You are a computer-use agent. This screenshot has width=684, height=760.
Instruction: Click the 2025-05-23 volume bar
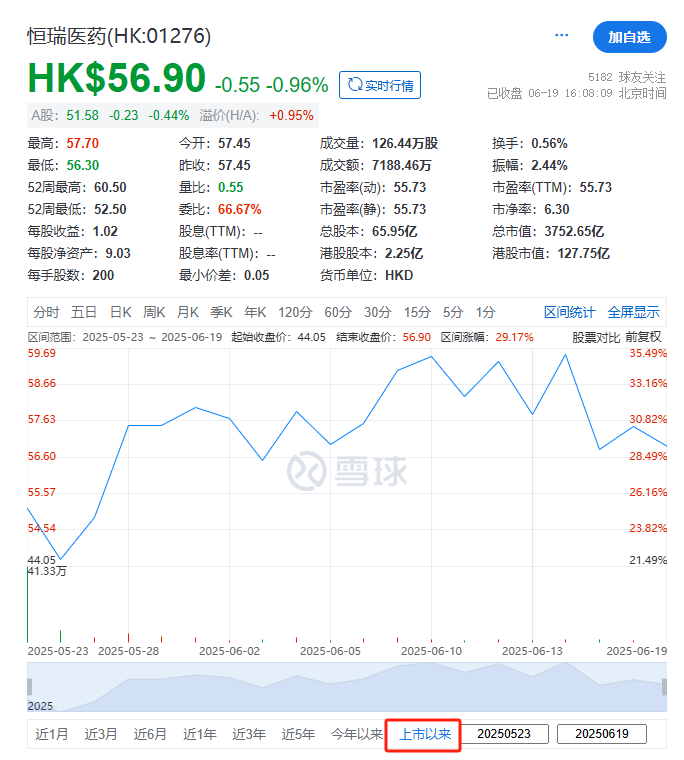pyautogui.click(x=28, y=606)
